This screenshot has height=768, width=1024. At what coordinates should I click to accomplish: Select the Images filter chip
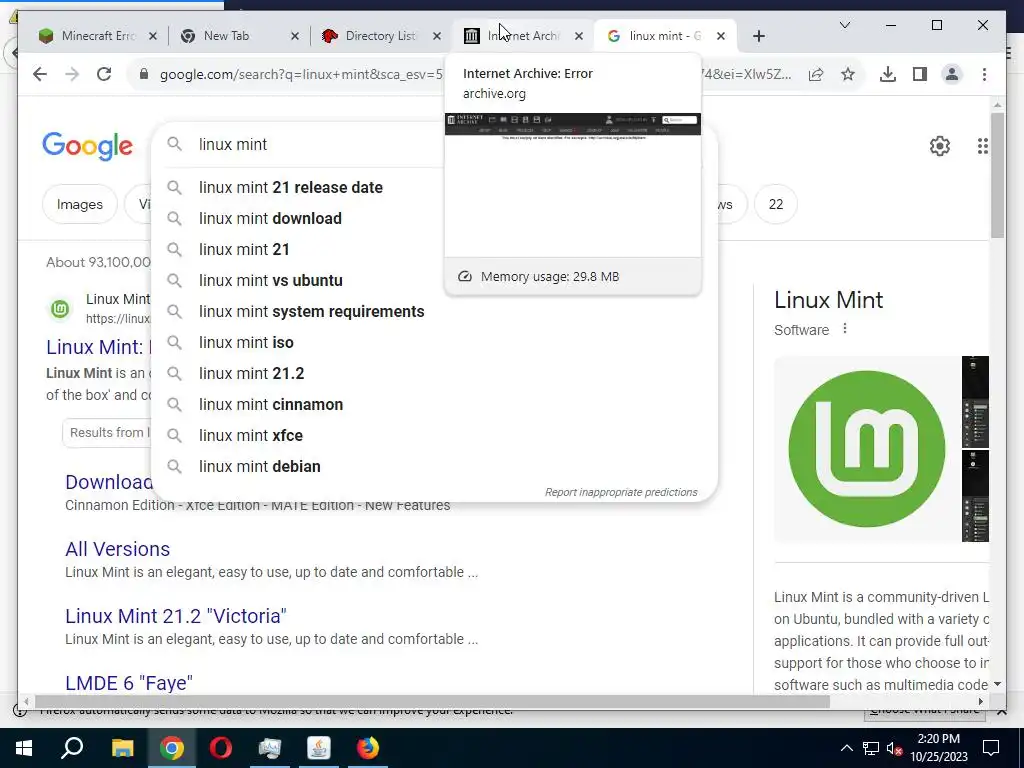[80, 204]
